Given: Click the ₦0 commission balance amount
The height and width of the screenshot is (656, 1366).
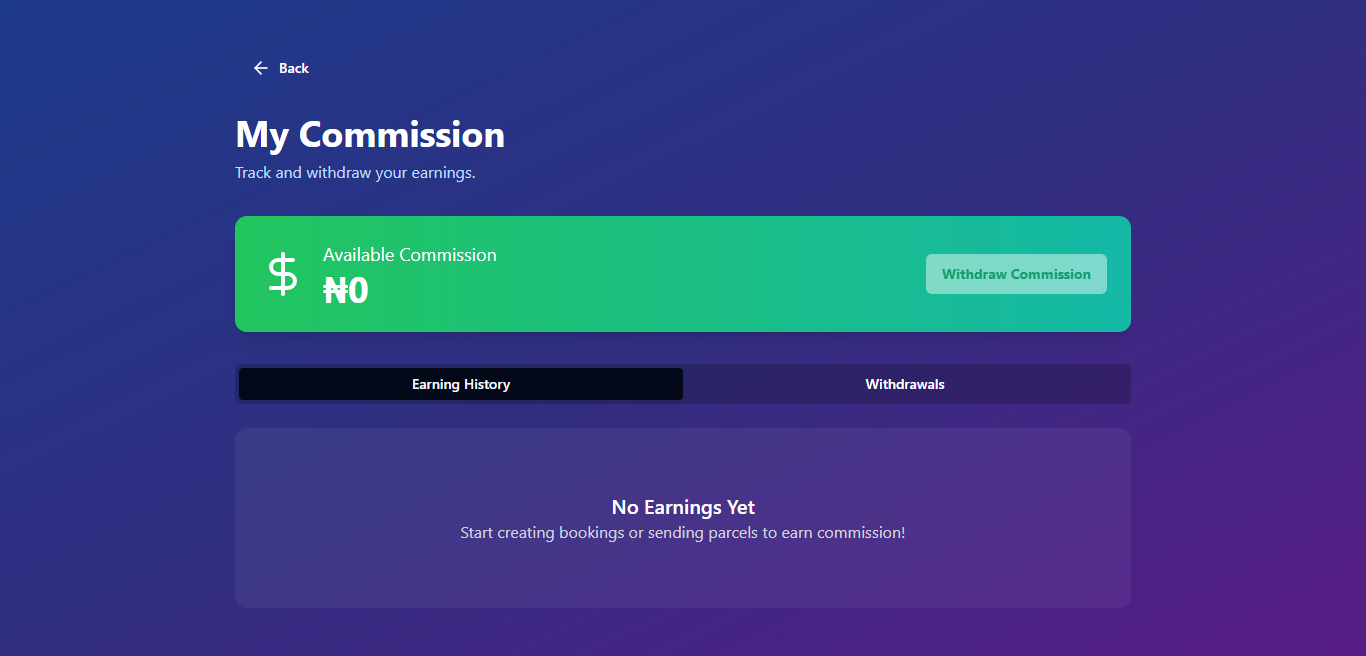Looking at the screenshot, I should [346, 291].
